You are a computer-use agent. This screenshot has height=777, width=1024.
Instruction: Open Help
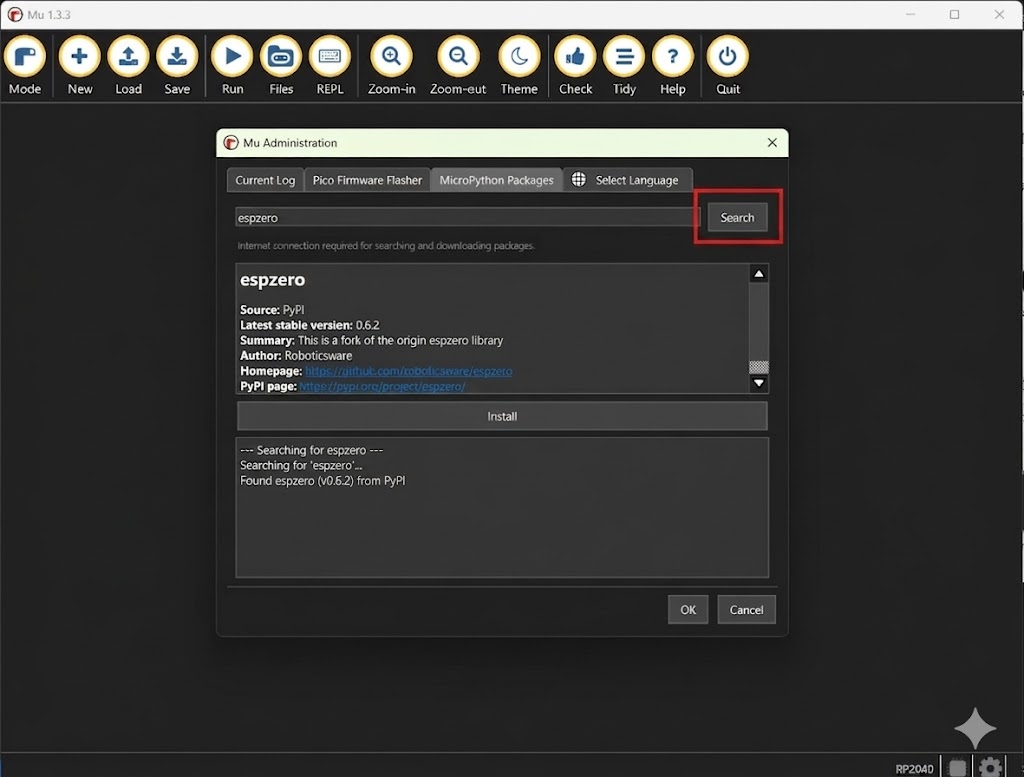tap(673, 66)
